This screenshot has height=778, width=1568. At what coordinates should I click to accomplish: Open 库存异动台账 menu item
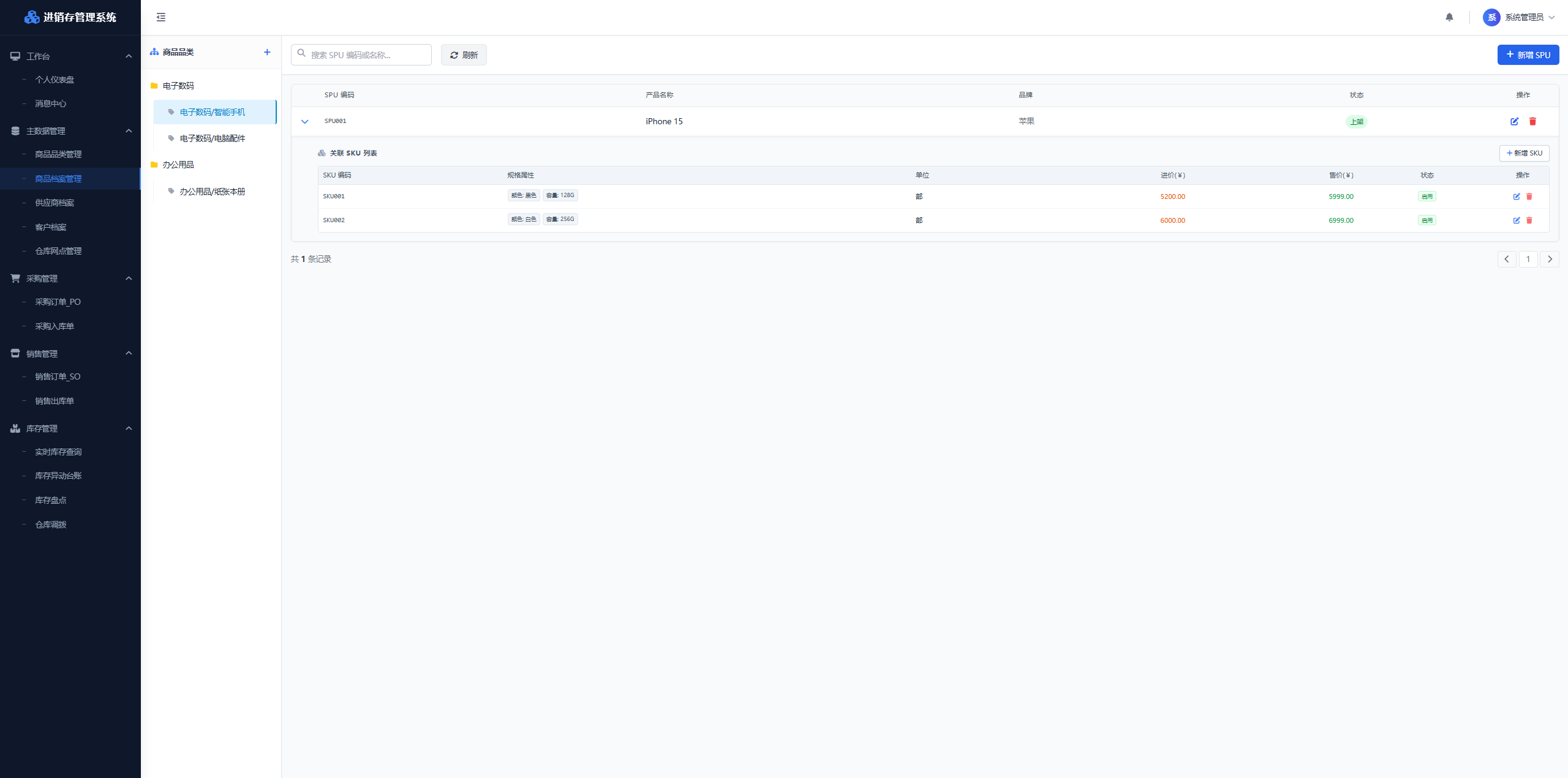point(70,476)
